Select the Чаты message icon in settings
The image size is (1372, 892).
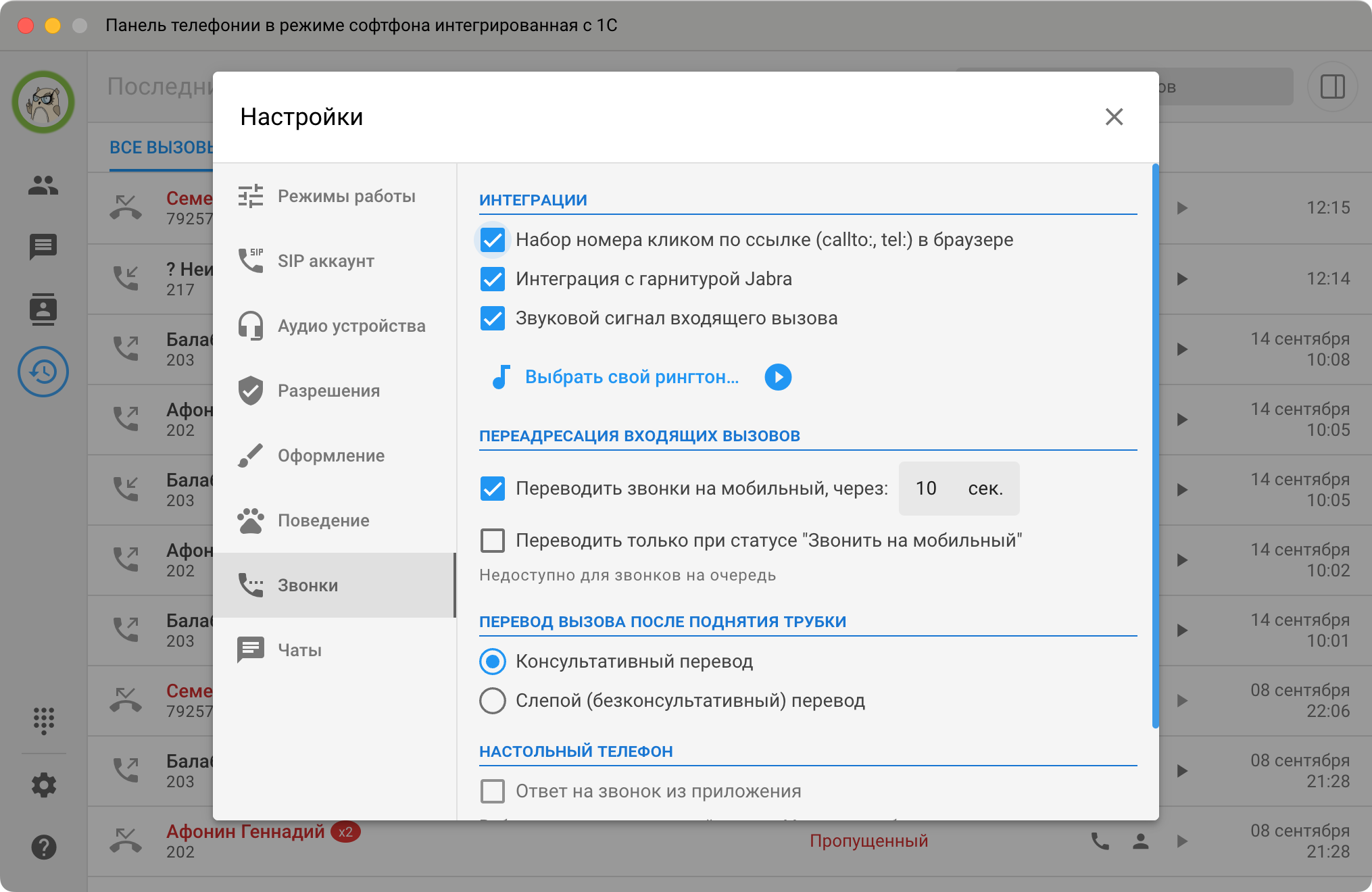[x=251, y=650]
